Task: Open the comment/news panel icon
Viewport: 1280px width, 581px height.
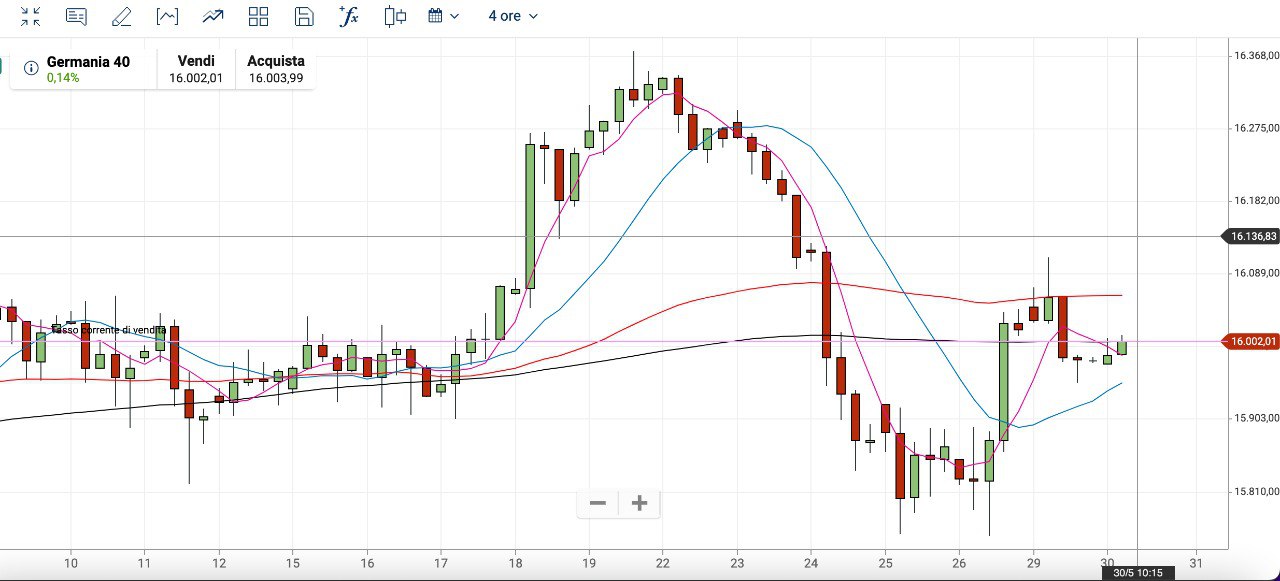Action: point(76,16)
